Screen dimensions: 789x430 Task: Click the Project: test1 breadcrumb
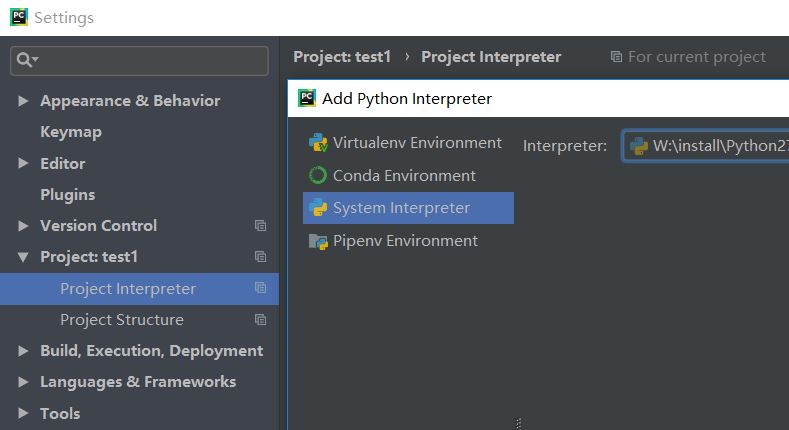[341, 57]
